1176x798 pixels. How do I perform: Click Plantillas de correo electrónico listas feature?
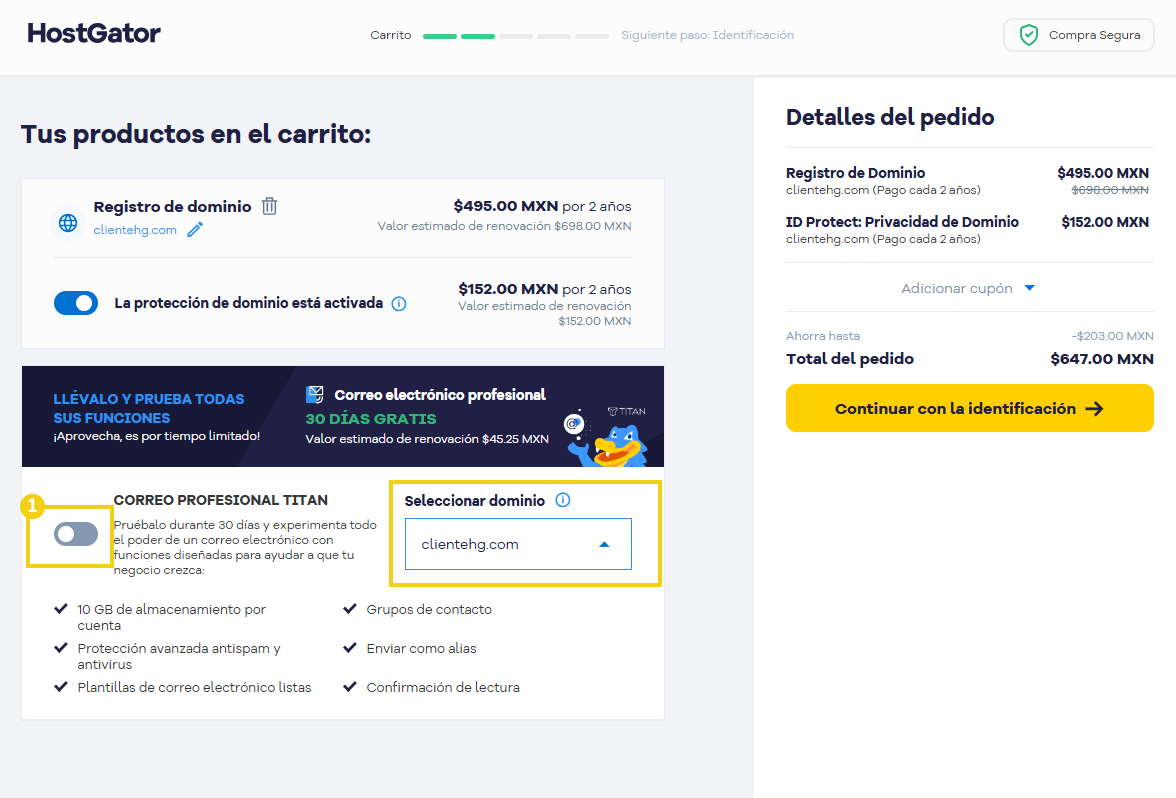click(194, 687)
